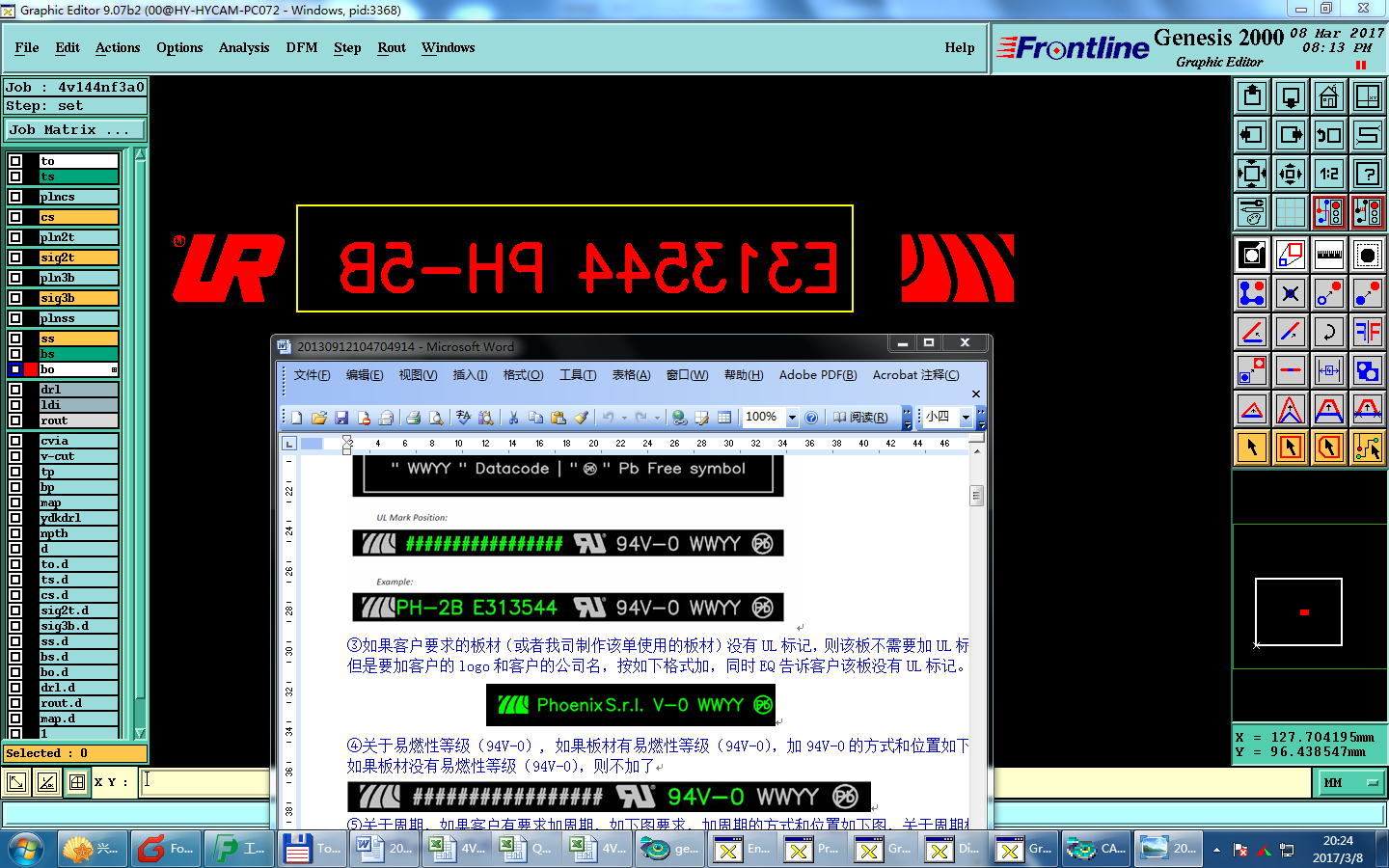Toggle checkbox for layer ss
1389x868 pixels.
click(15, 339)
